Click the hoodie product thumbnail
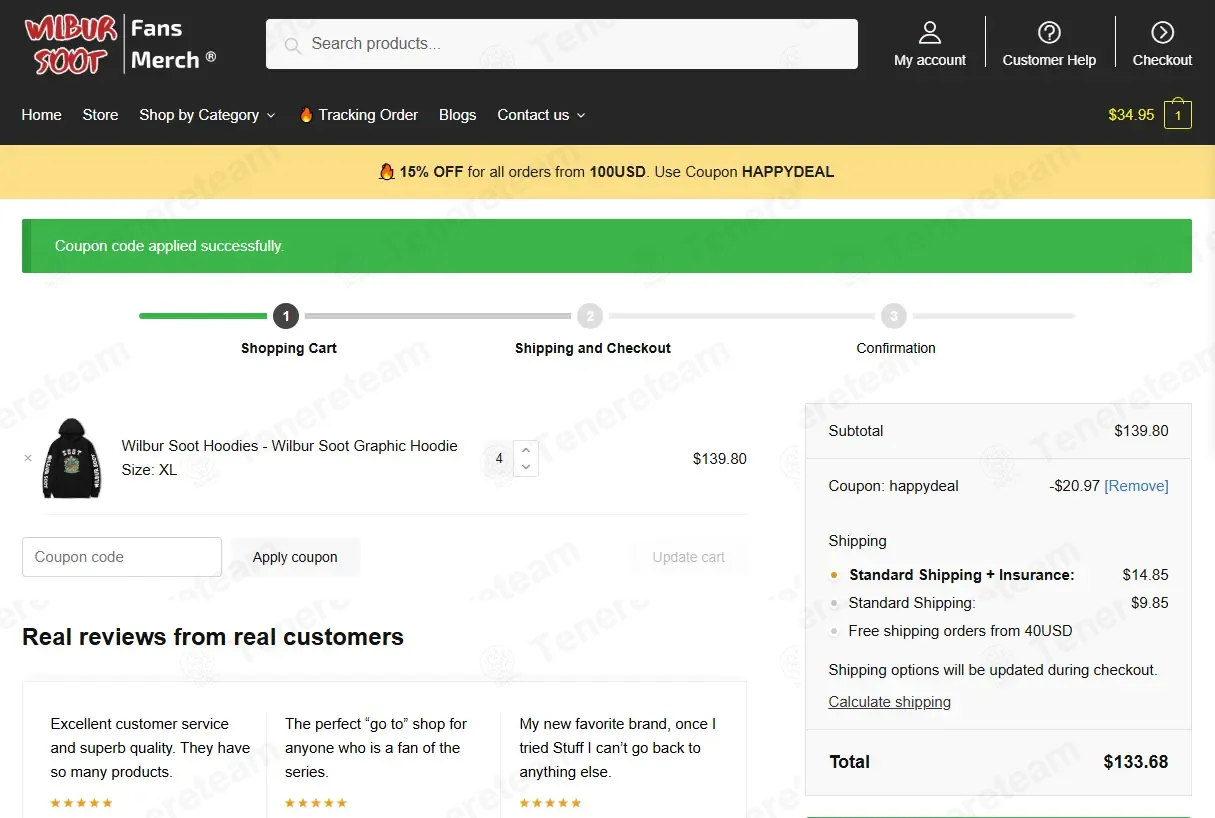The height and width of the screenshot is (818, 1215). (72, 458)
